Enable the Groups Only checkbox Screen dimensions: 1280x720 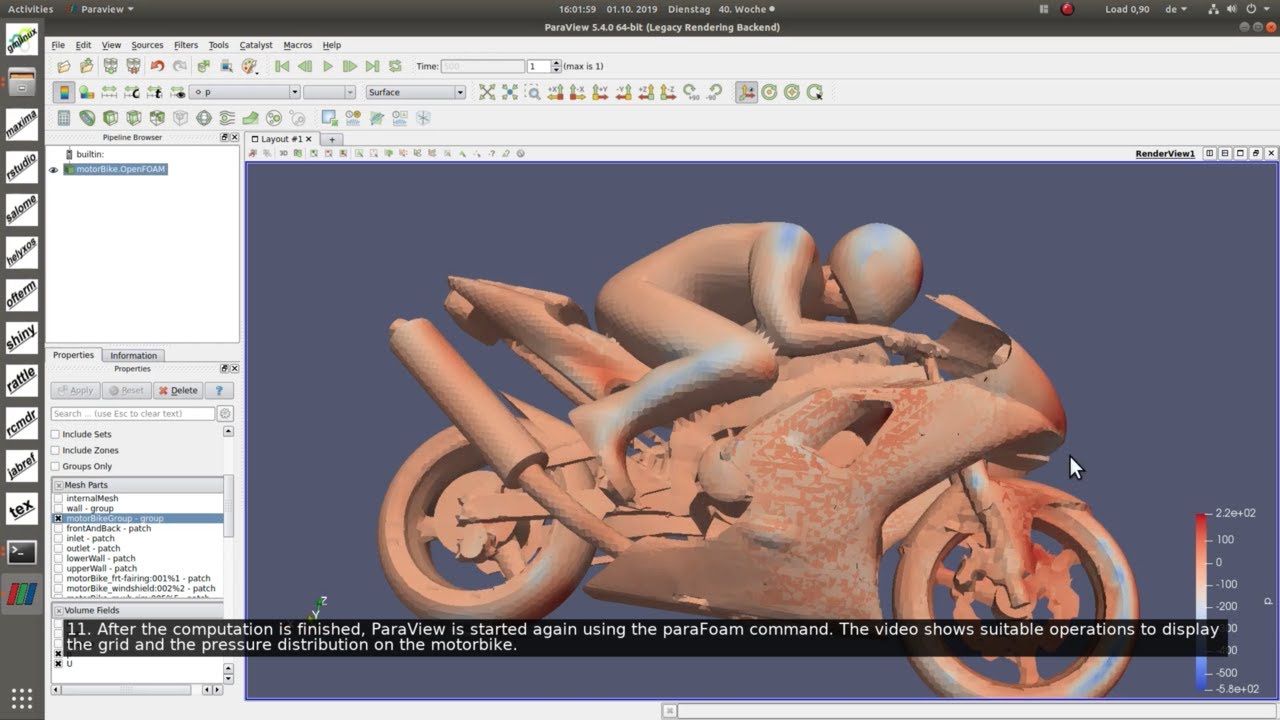pos(55,467)
